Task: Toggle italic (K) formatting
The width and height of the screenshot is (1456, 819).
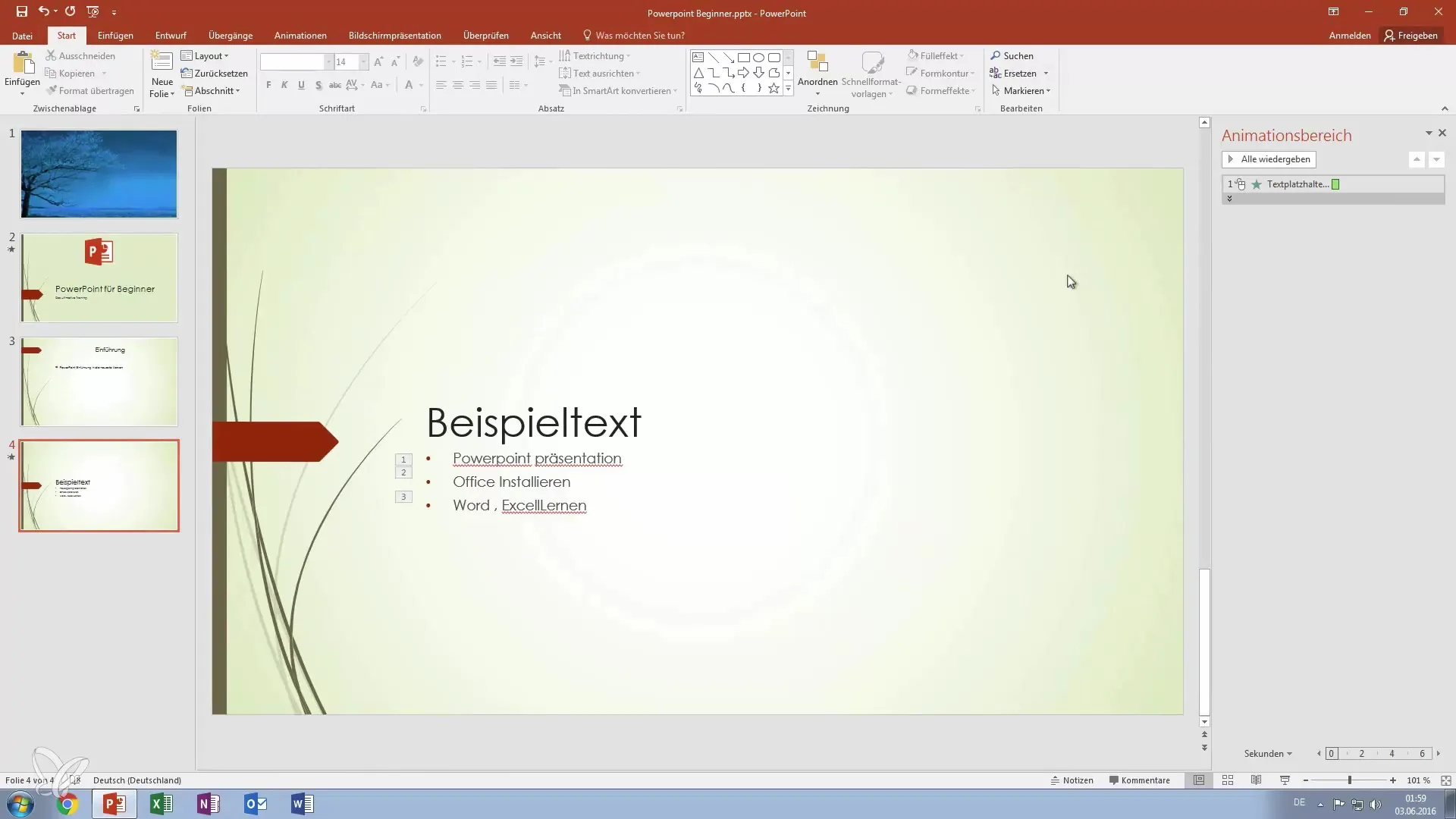Action: click(x=284, y=85)
